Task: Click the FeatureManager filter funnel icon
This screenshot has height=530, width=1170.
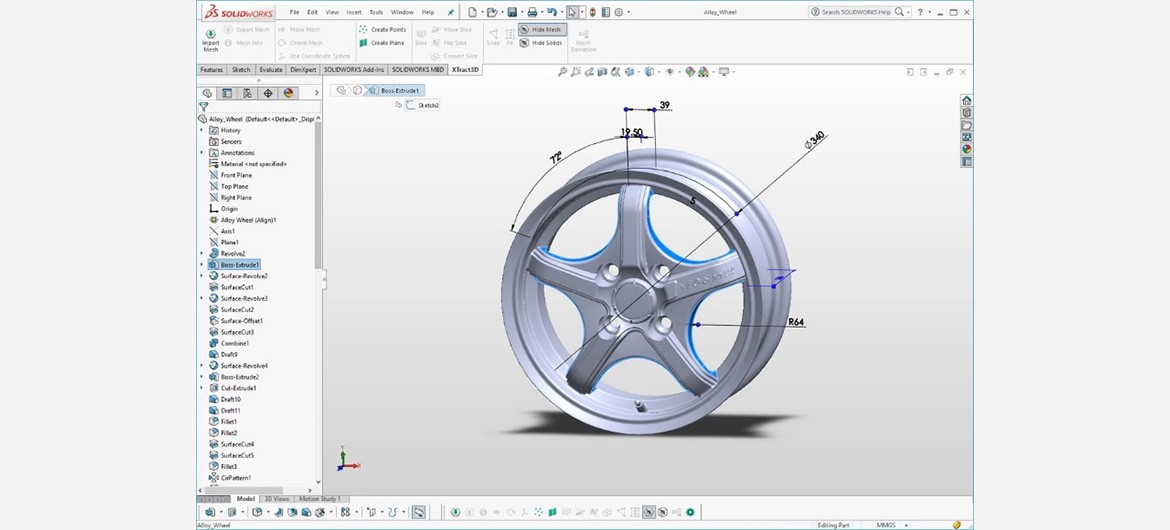Action: coord(204,106)
